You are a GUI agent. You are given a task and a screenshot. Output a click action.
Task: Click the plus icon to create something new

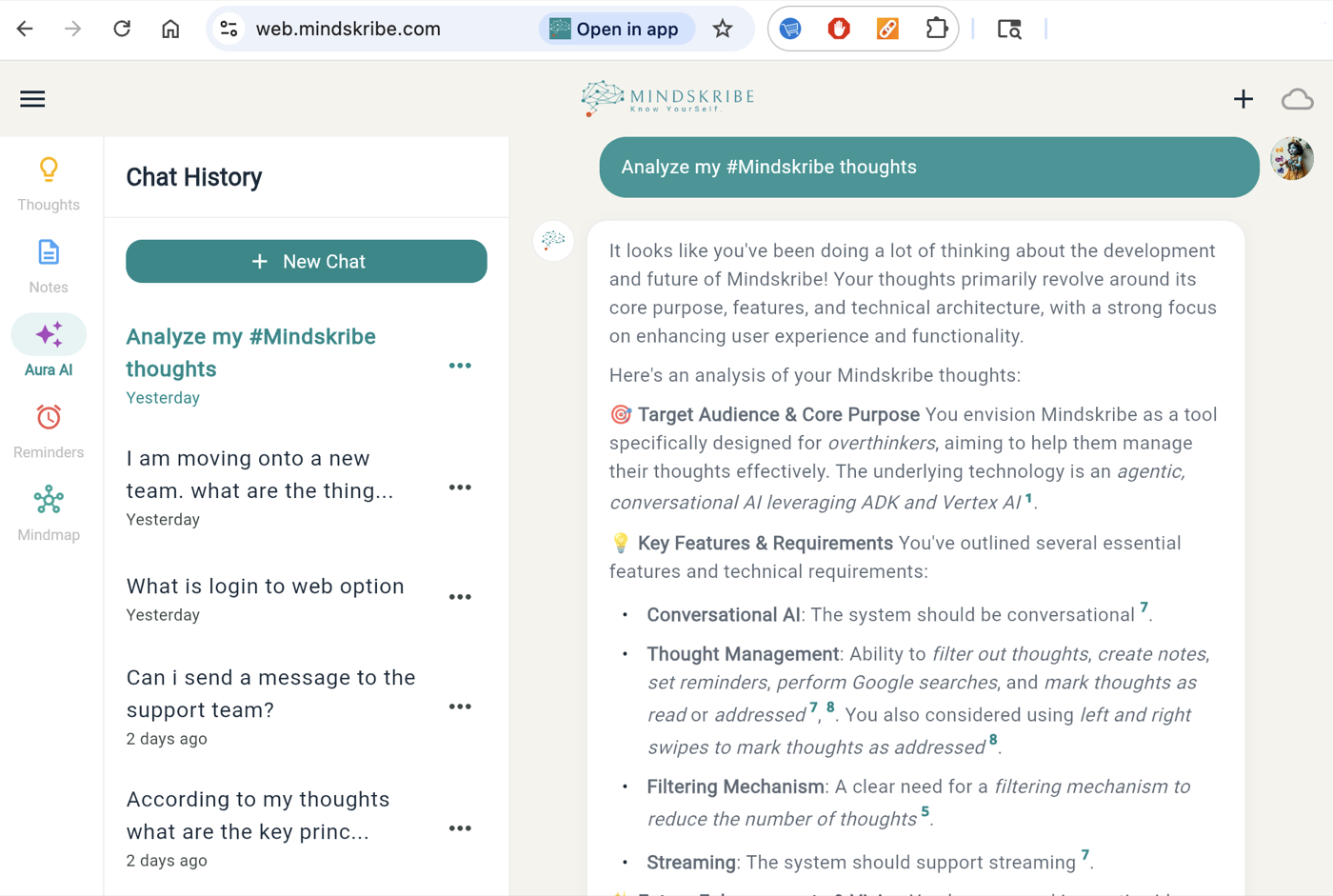click(1243, 98)
